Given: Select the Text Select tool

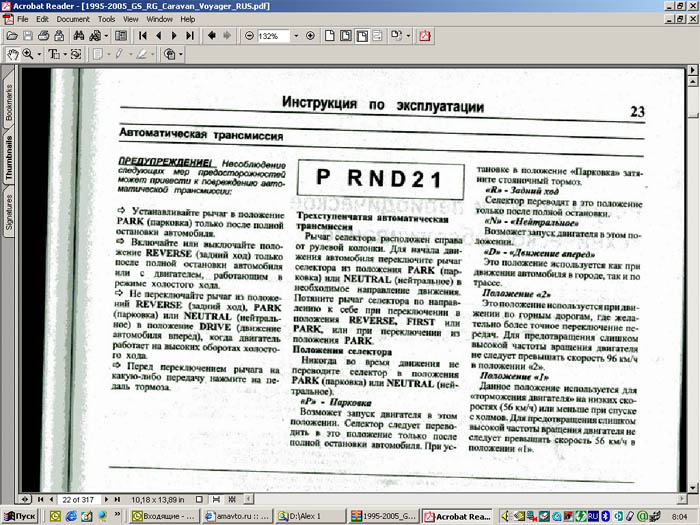Looking at the screenshot, I should point(54,53).
